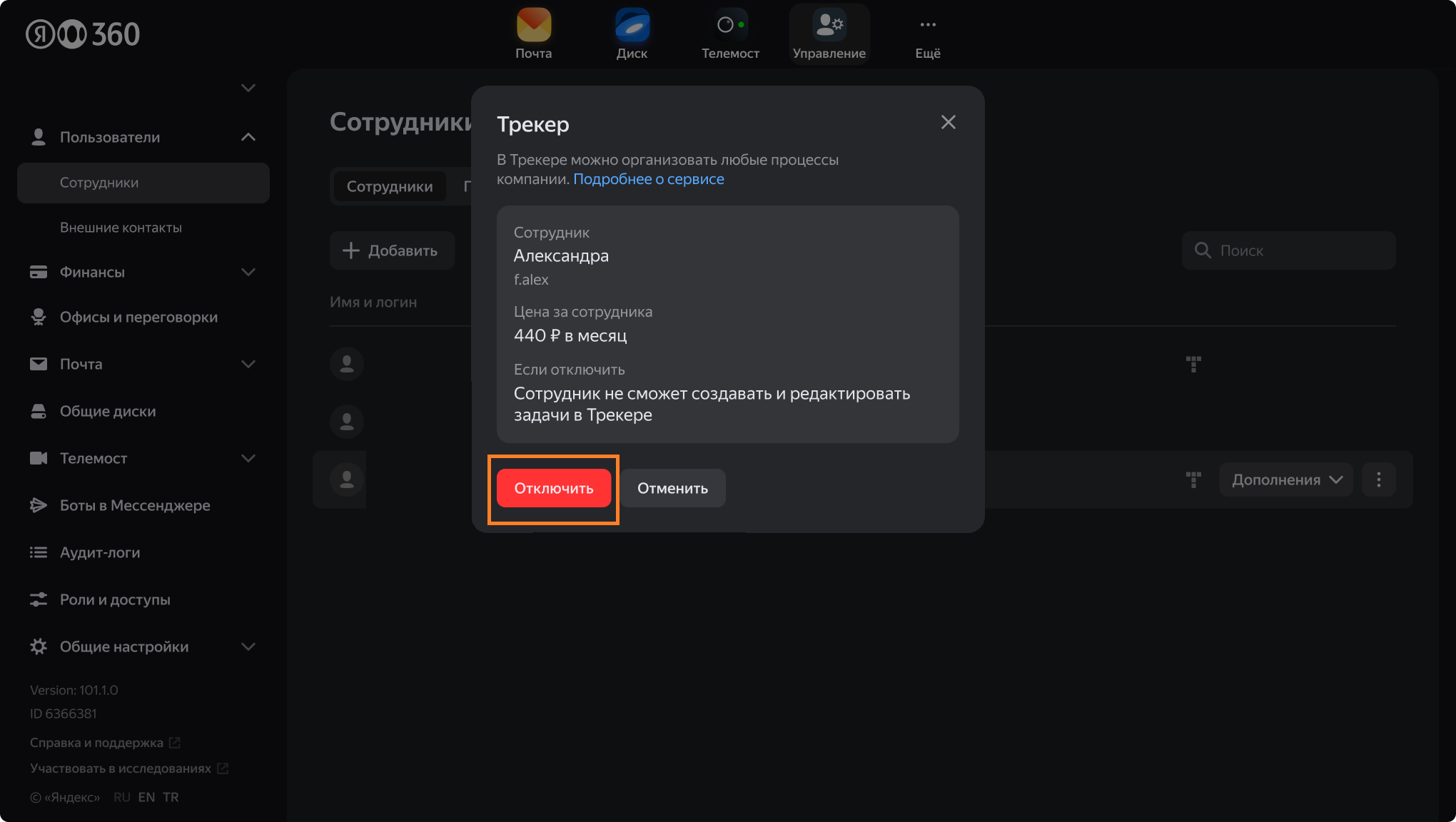Expand the organization selector chevron
Viewport: 1456px width, 822px height.
(x=248, y=88)
